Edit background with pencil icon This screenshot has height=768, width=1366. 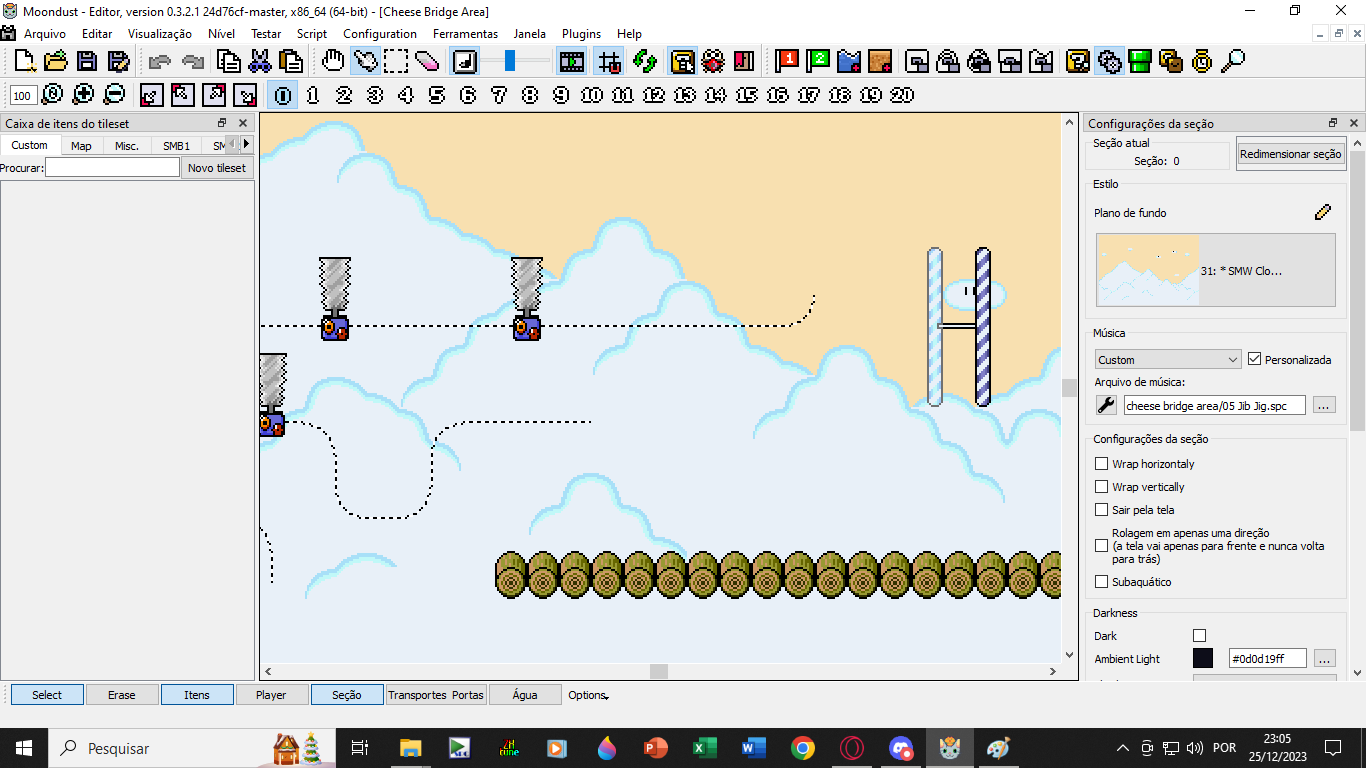pyautogui.click(x=1323, y=212)
